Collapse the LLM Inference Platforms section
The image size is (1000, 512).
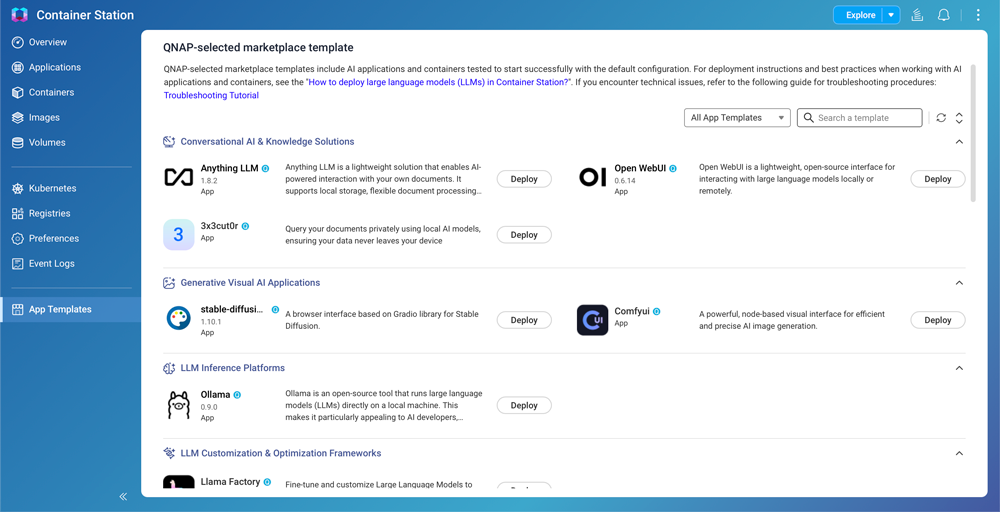point(959,368)
